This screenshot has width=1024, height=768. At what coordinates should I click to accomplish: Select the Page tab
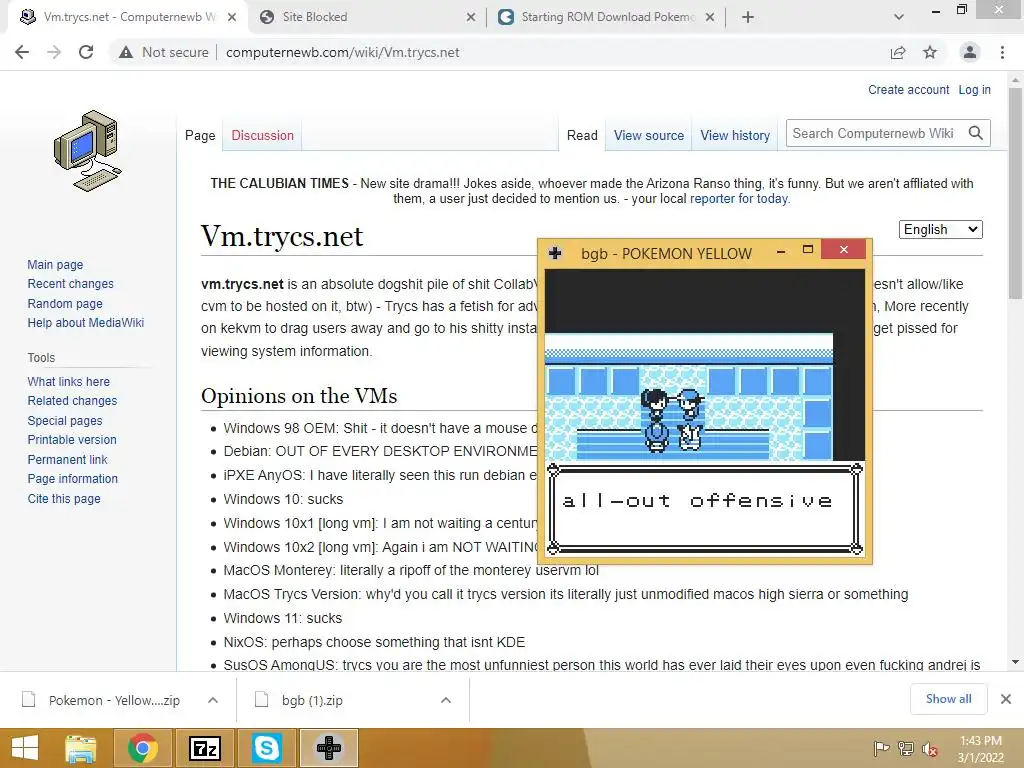(200, 135)
